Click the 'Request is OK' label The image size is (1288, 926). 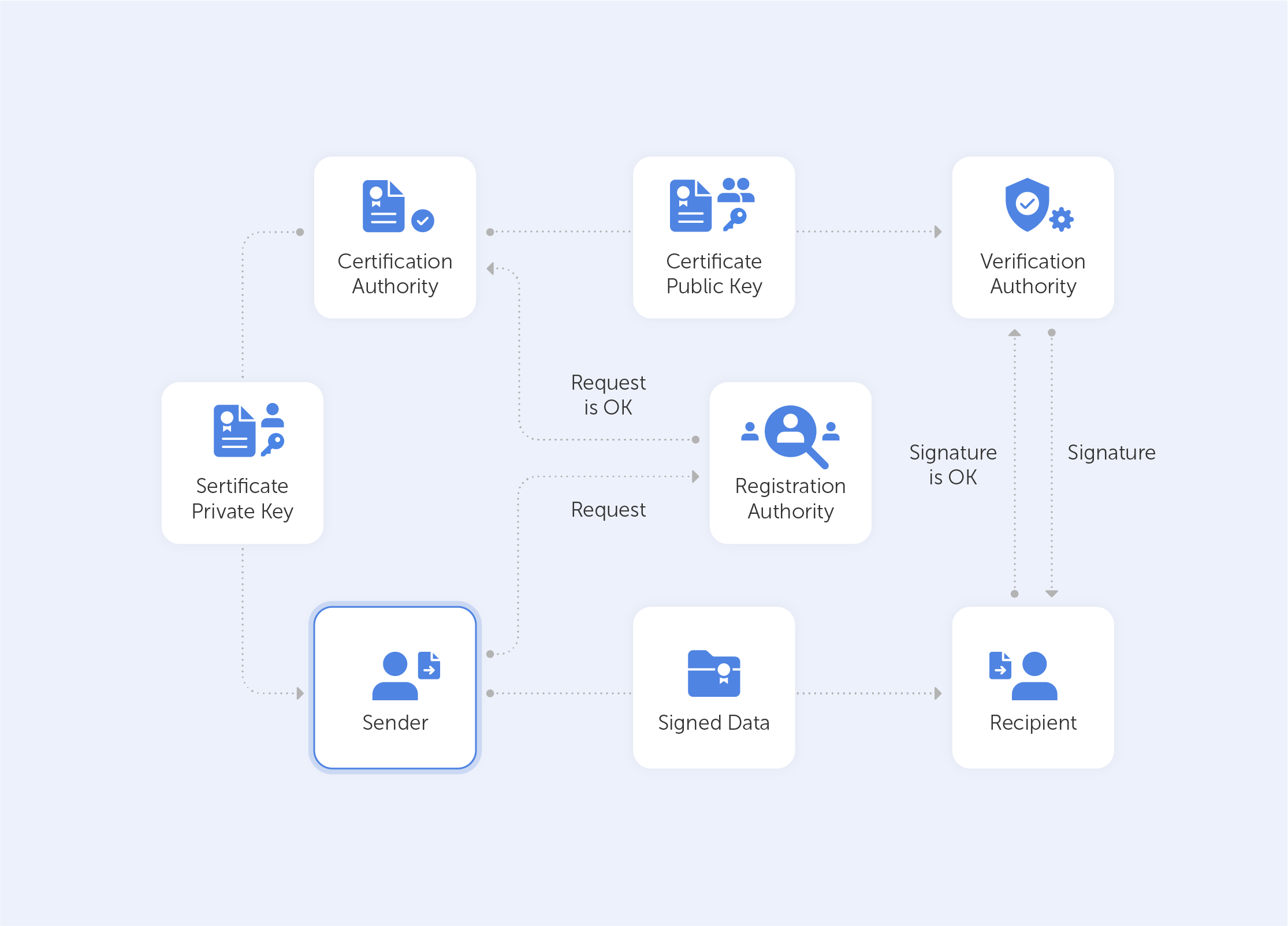click(x=608, y=395)
